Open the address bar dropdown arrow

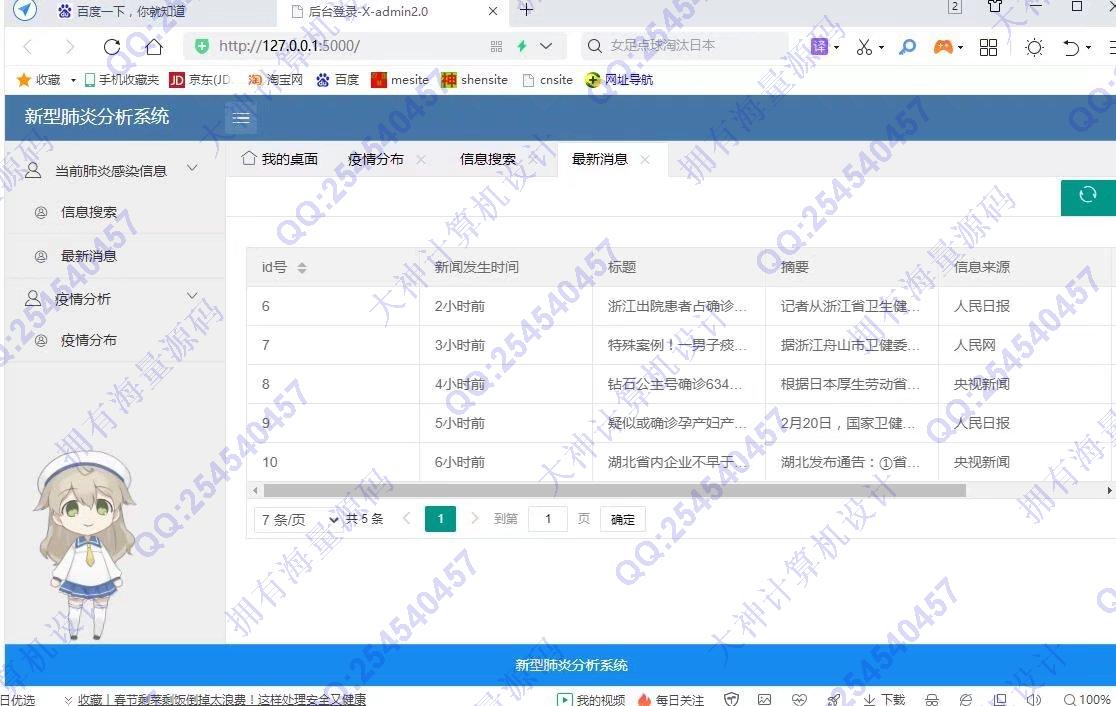546,46
